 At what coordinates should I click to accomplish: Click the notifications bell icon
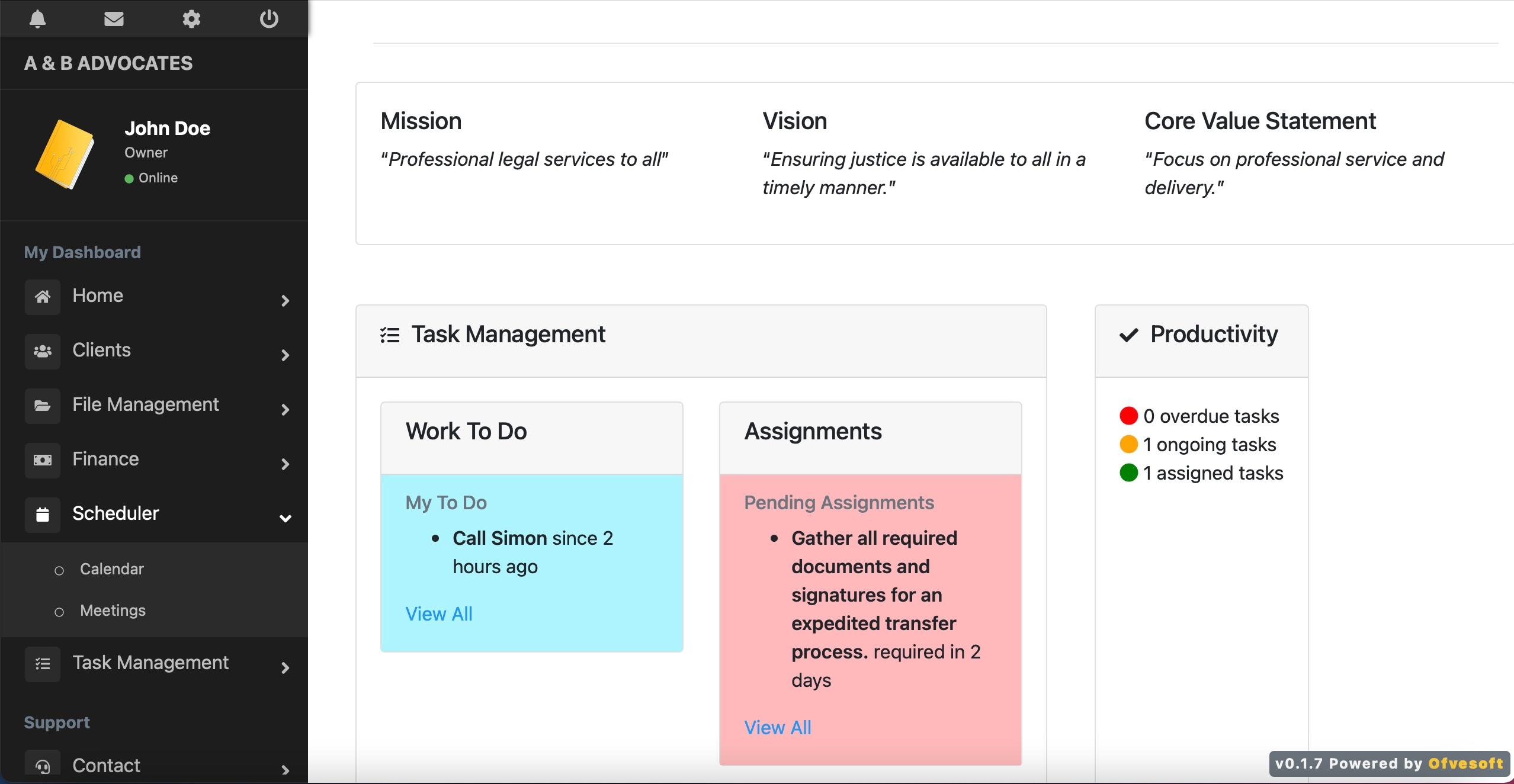[37, 17]
